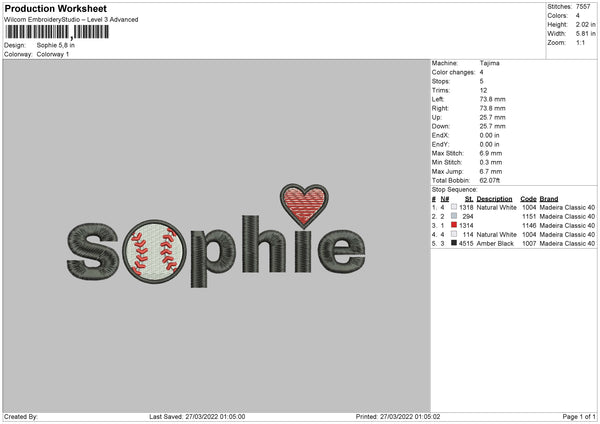600x424 pixels.
Task: Click the 'Color changes' label
Action: 453,72
